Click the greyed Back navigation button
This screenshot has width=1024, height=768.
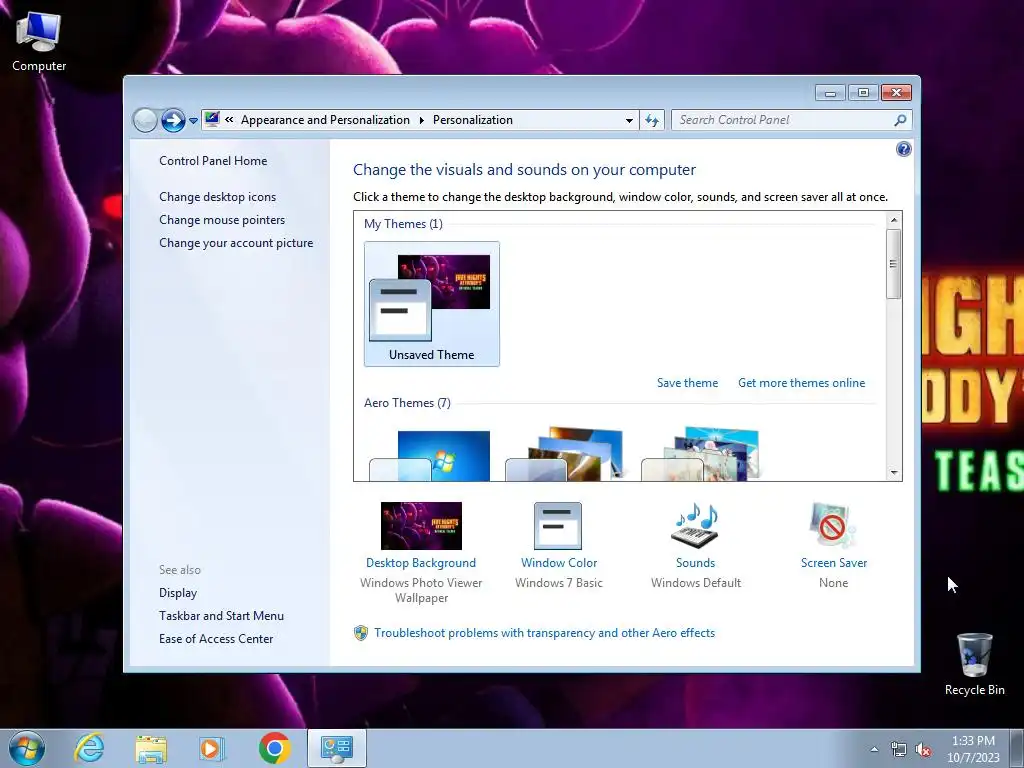tap(145, 120)
